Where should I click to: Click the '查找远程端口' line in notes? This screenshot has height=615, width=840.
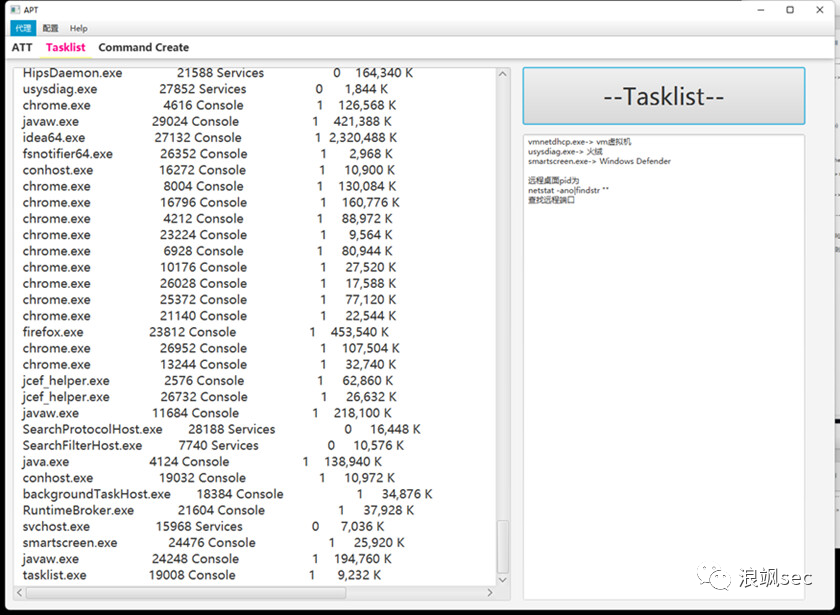[551, 200]
